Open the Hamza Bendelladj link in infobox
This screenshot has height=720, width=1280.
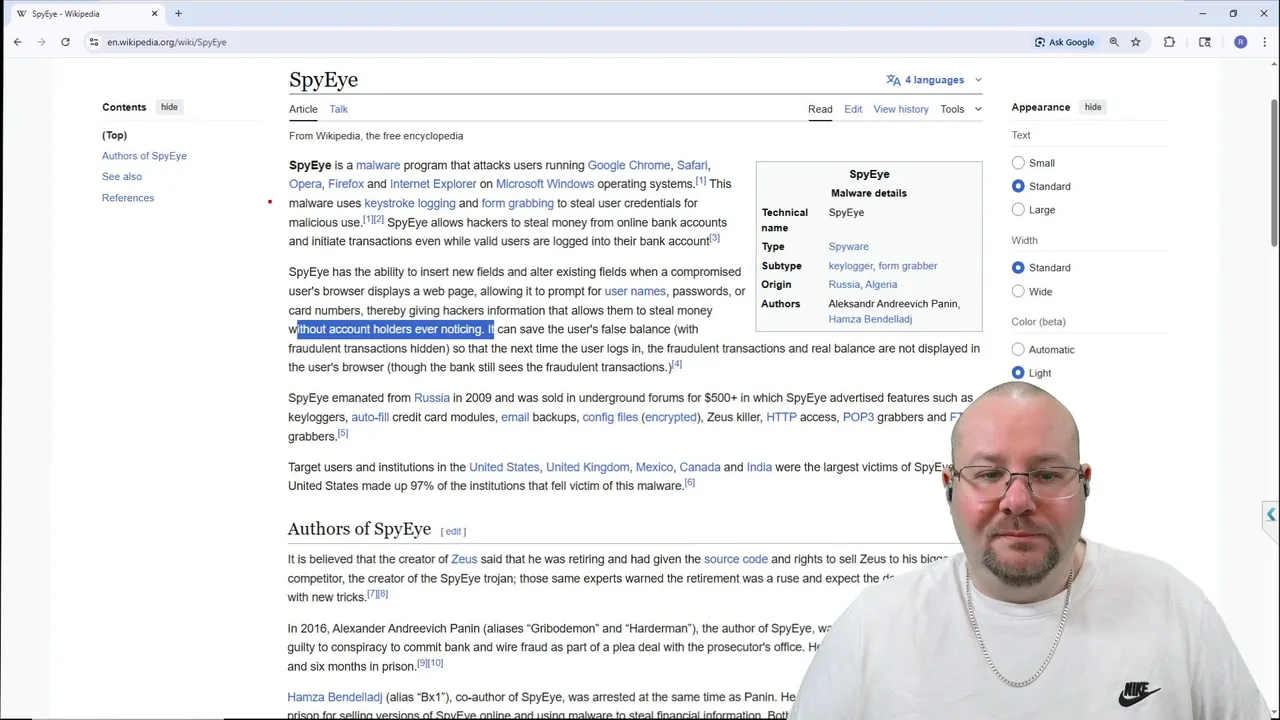pyautogui.click(x=870, y=319)
